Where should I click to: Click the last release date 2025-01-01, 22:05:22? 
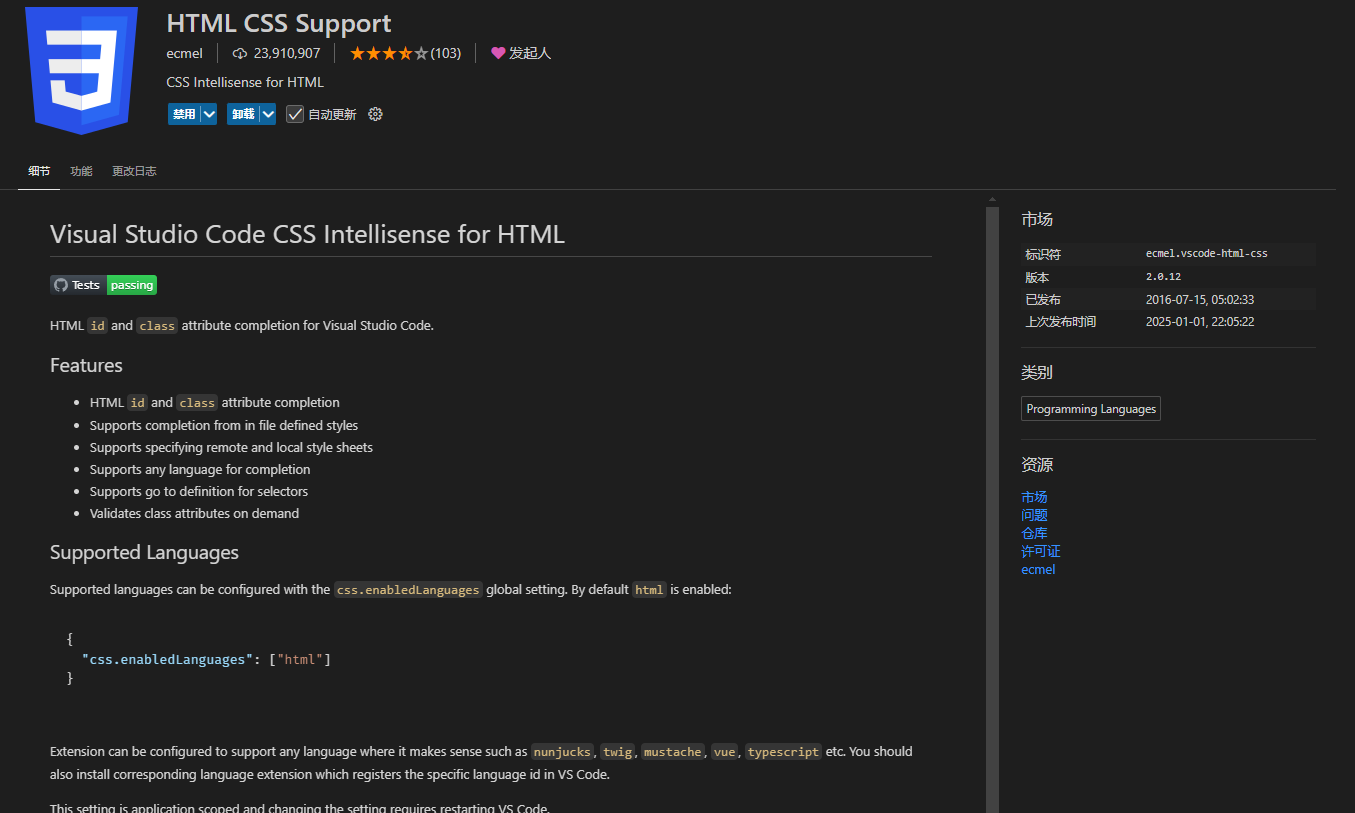tap(1200, 321)
